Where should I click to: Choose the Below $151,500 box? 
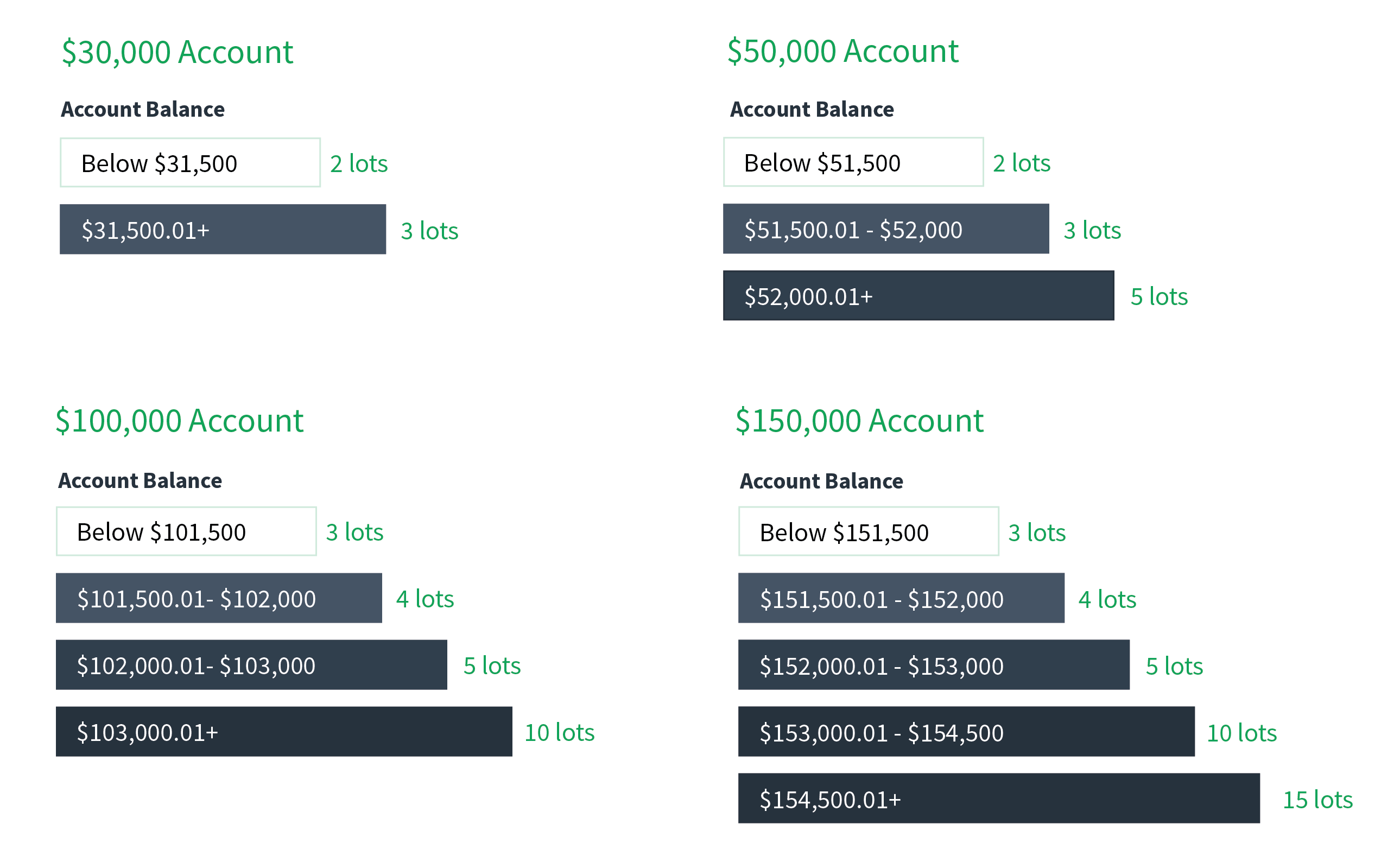click(x=869, y=532)
